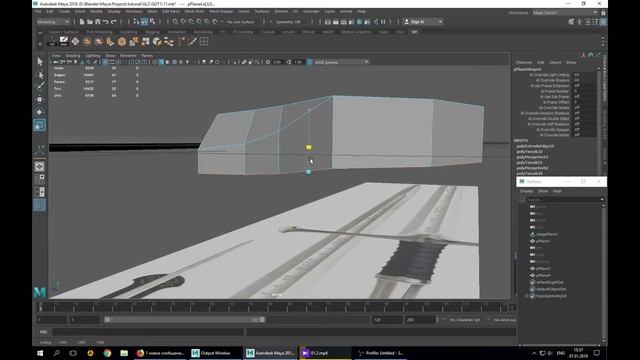Select the arrow Select tool in toolbox
This screenshot has width=640, height=360.
40,62
